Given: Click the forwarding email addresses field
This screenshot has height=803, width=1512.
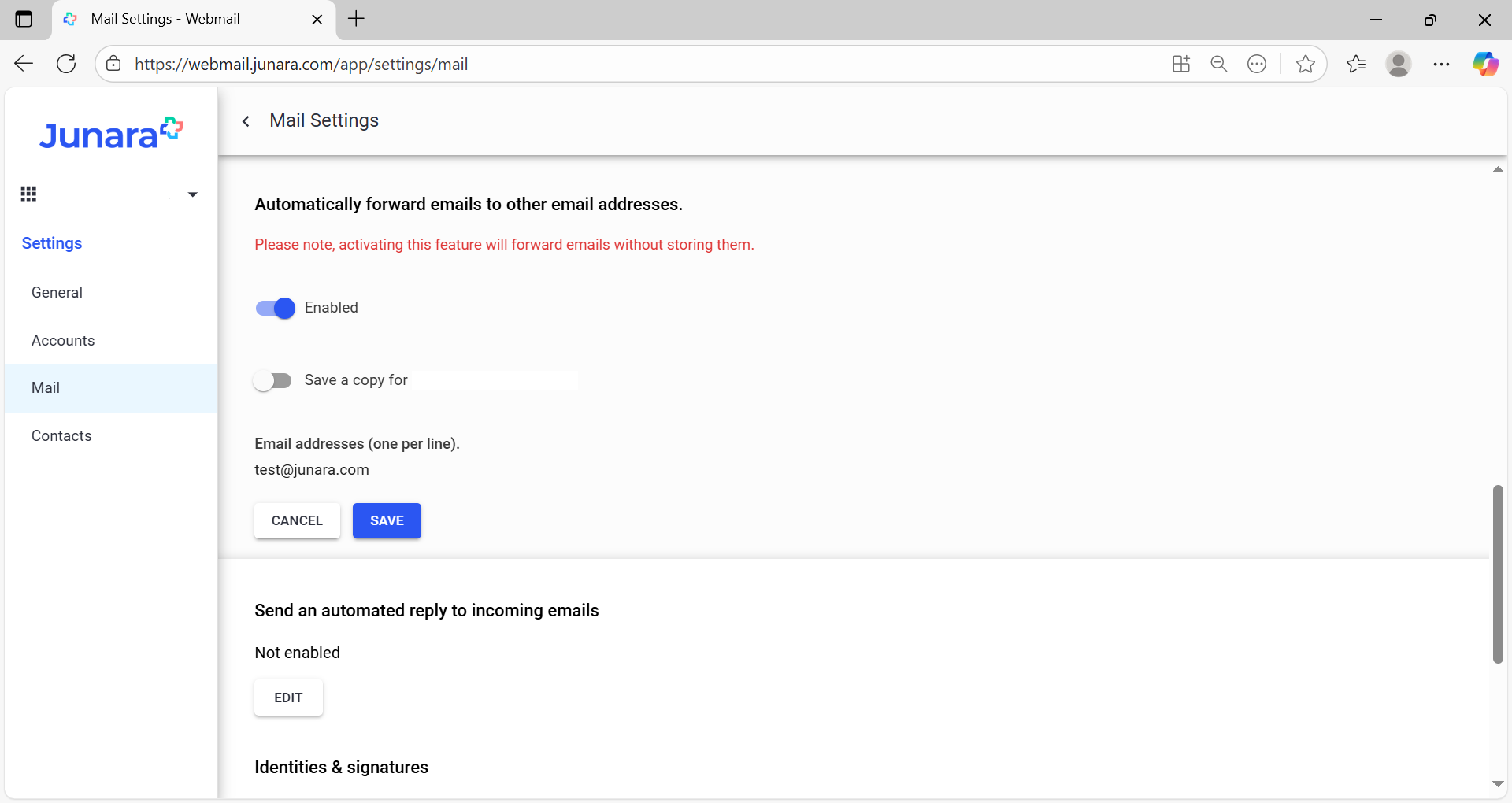Looking at the screenshot, I should tap(510, 470).
